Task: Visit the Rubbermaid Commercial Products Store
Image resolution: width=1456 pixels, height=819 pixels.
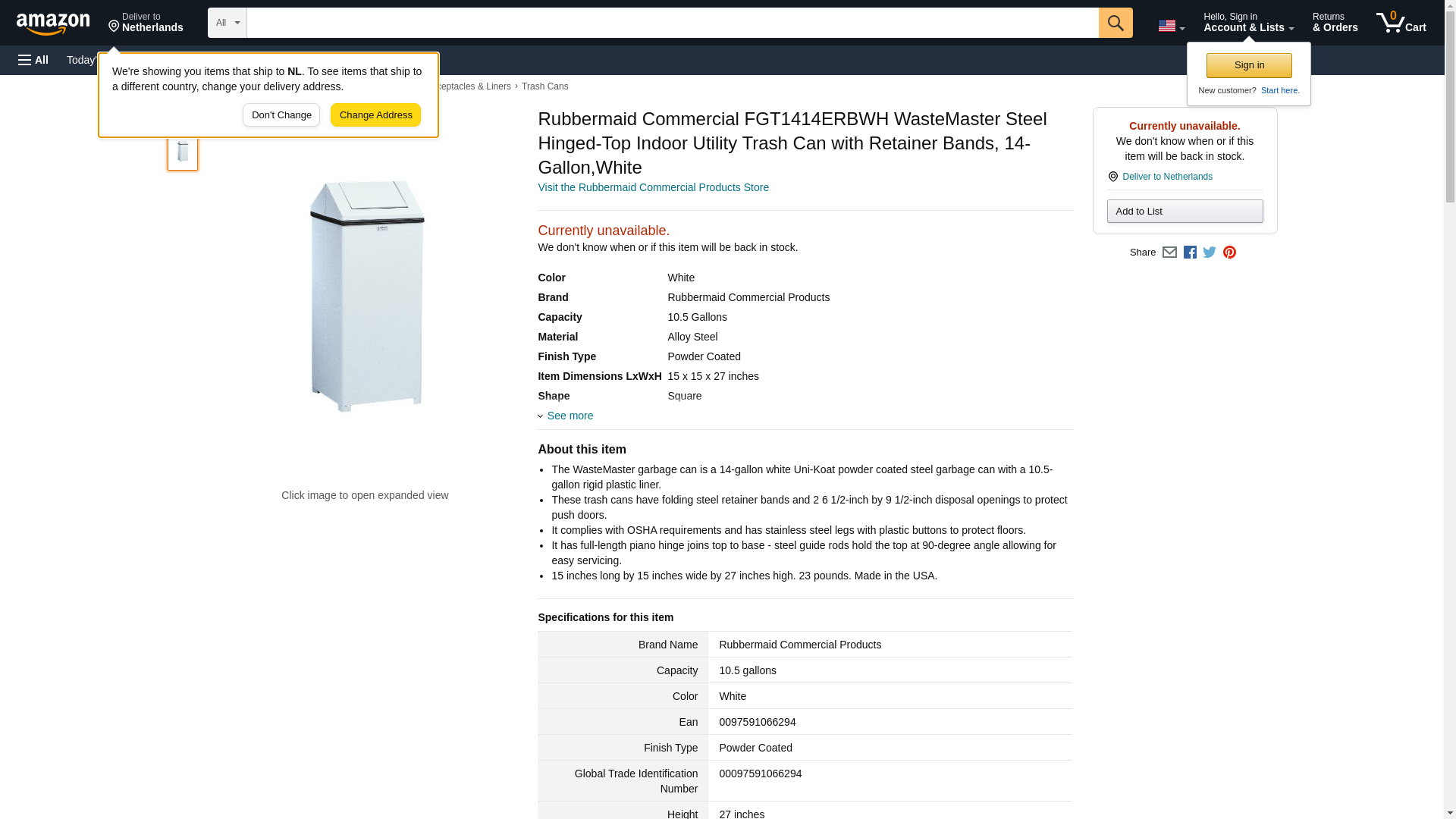Action: click(653, 187)
